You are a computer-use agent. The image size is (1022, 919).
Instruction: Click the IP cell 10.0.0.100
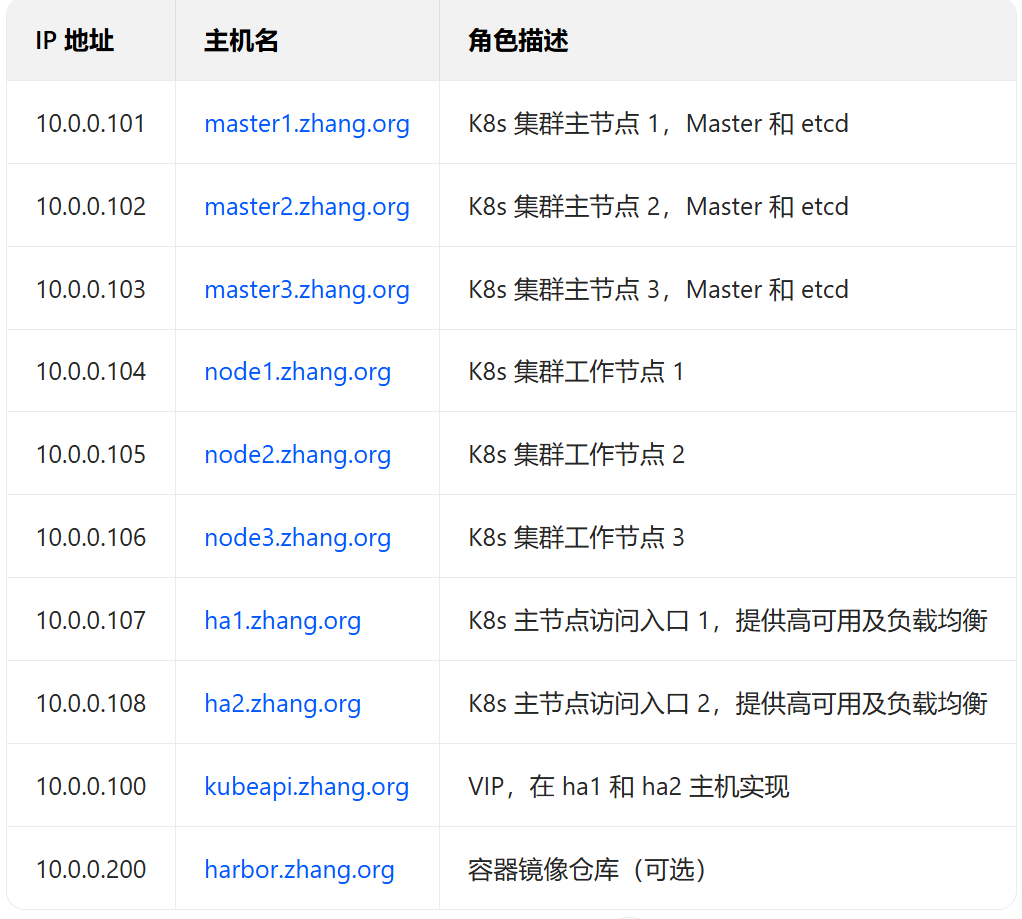click(x=91, y=787)
